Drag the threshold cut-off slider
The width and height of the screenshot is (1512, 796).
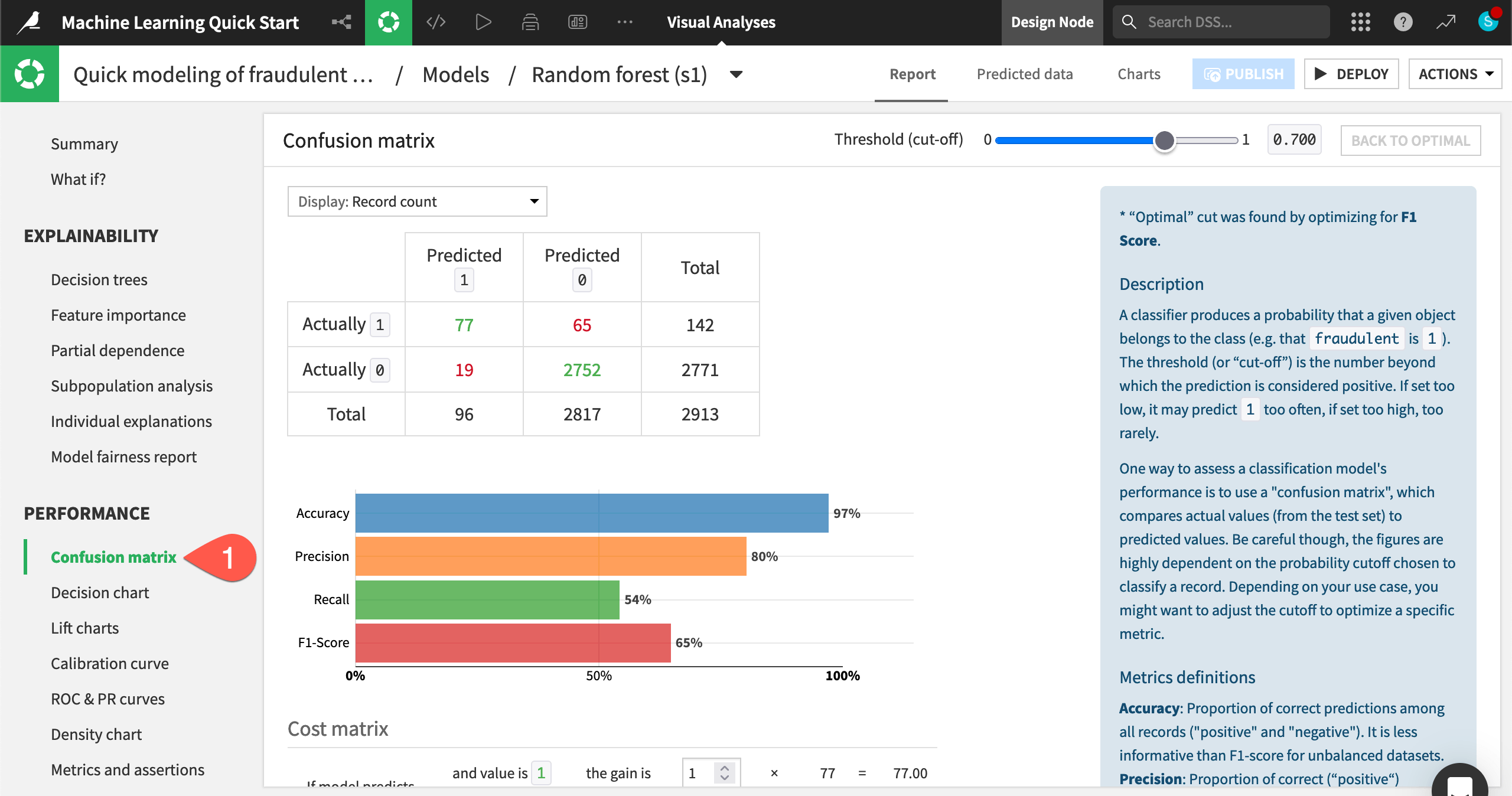click(1163, 140)
